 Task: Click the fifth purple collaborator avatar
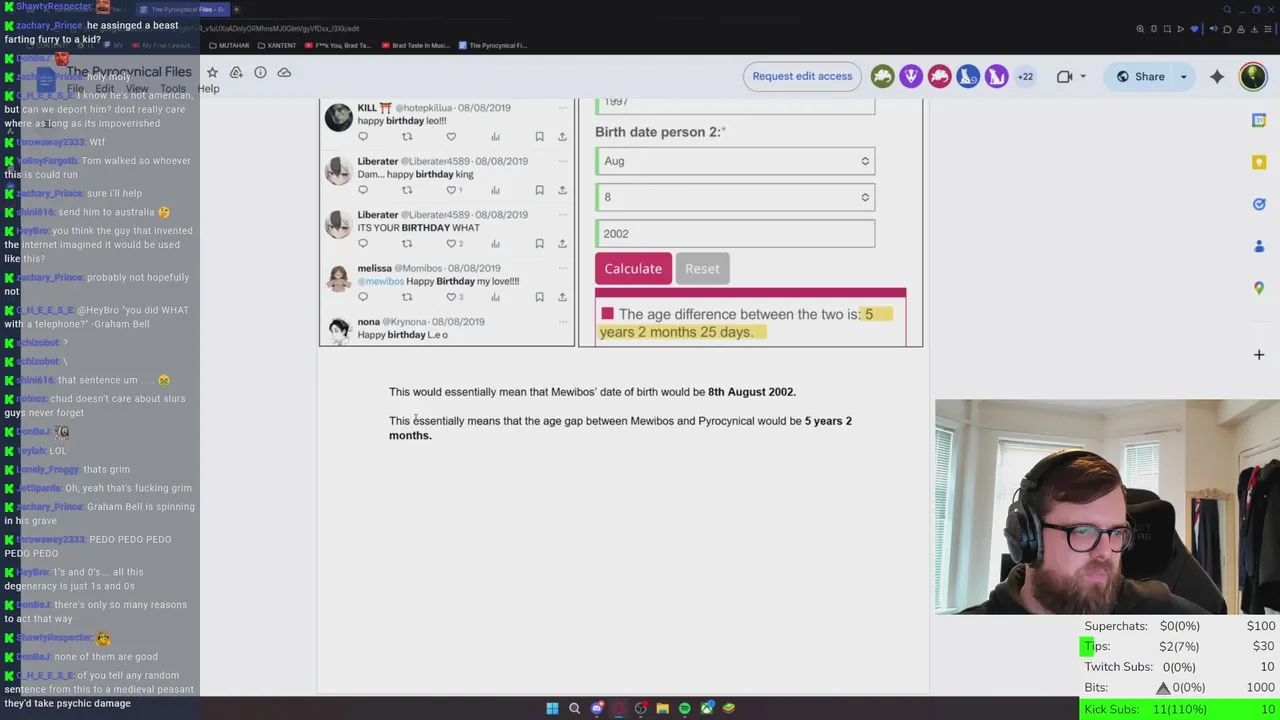pyautogui.click(x=996, y=76)
